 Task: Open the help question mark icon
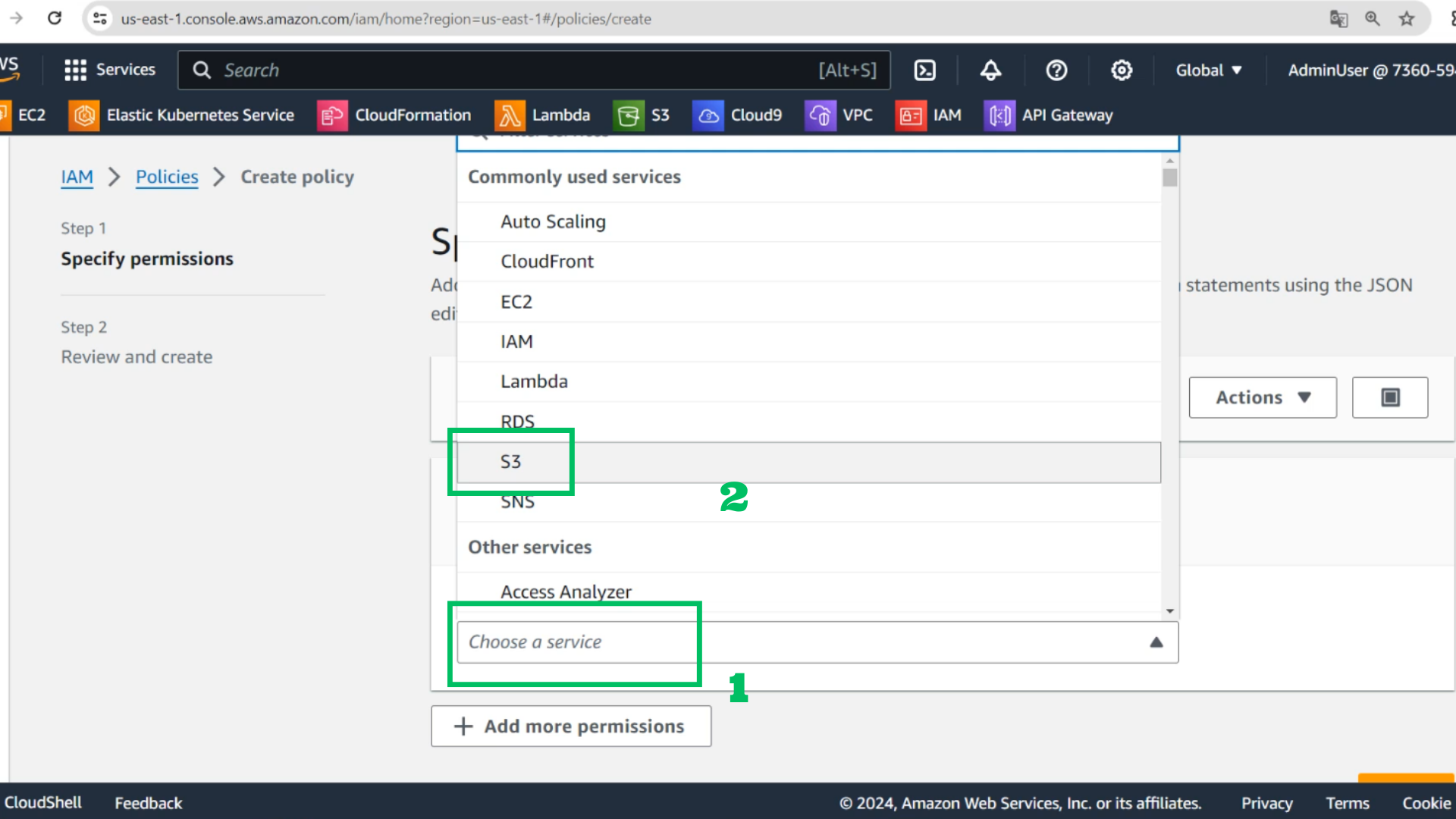[1056, 71]
